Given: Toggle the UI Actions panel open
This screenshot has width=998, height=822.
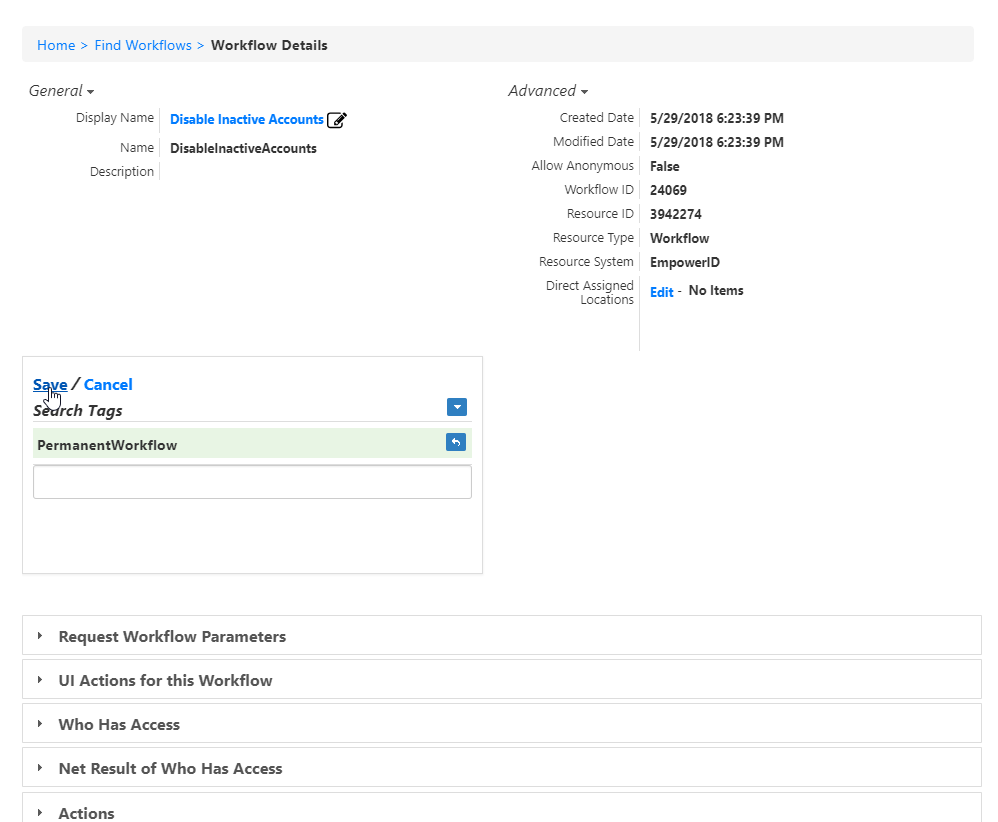Looking at the screenshot, I should coord(165,680).
